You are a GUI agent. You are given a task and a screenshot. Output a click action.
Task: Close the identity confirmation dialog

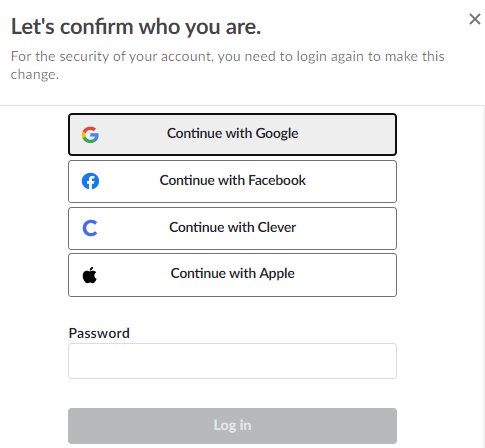475,19
